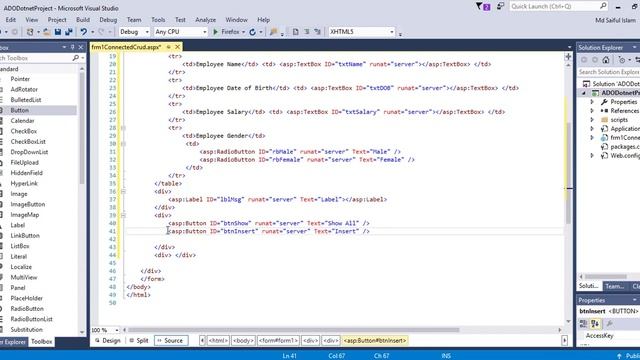Screen dimensions: 640x360
Task: Switch to Source view tab
Action: (170, 340)
